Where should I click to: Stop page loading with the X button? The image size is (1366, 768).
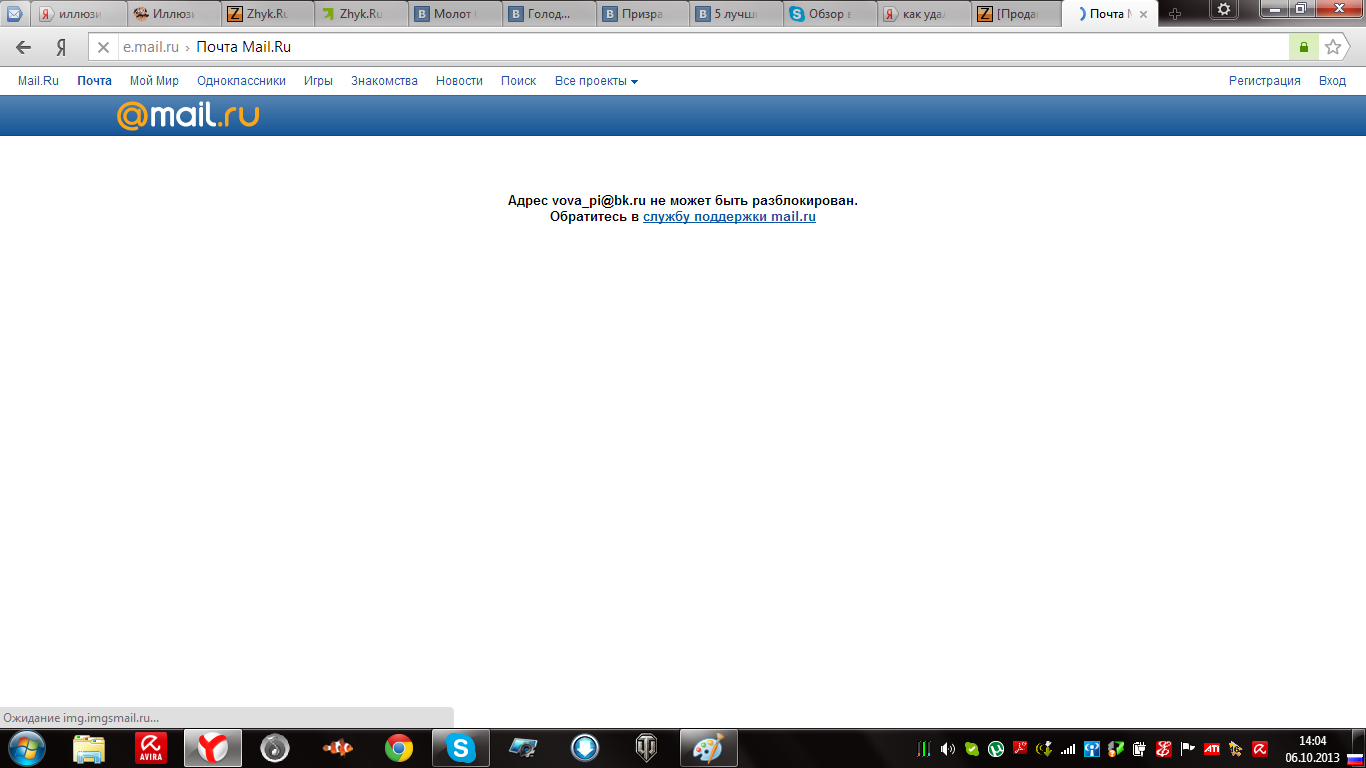click(x=103, y=47)
